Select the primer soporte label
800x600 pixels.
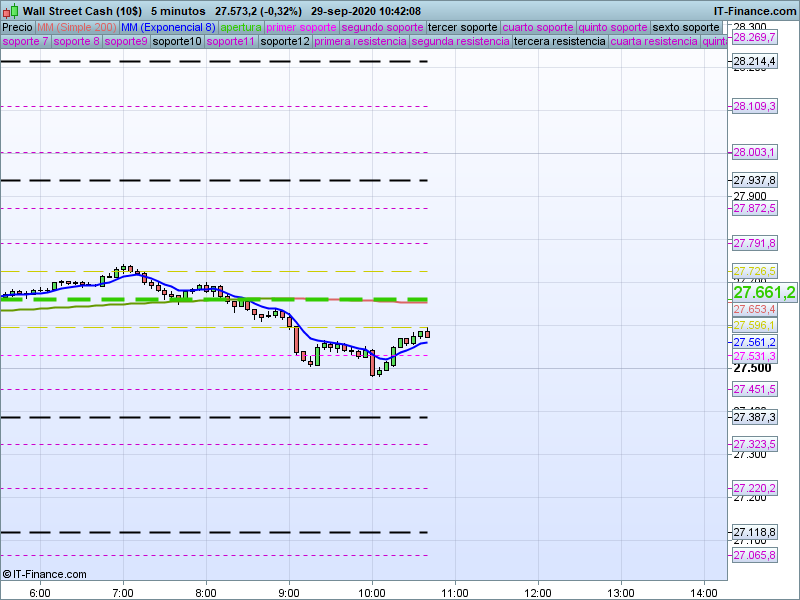[302, 28]
